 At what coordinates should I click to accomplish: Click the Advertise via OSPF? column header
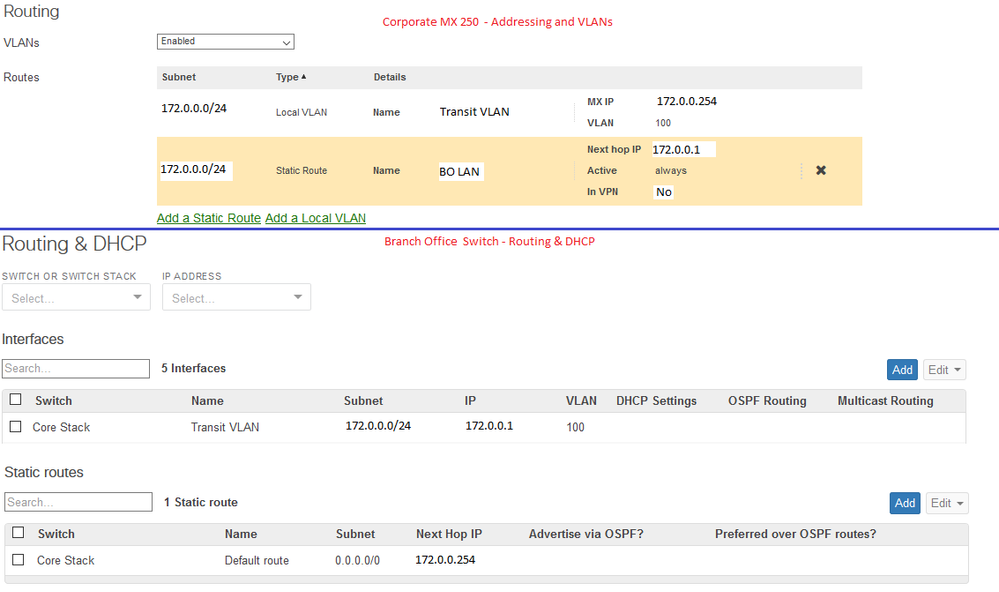pyautogui.click(x=586, y=534)
